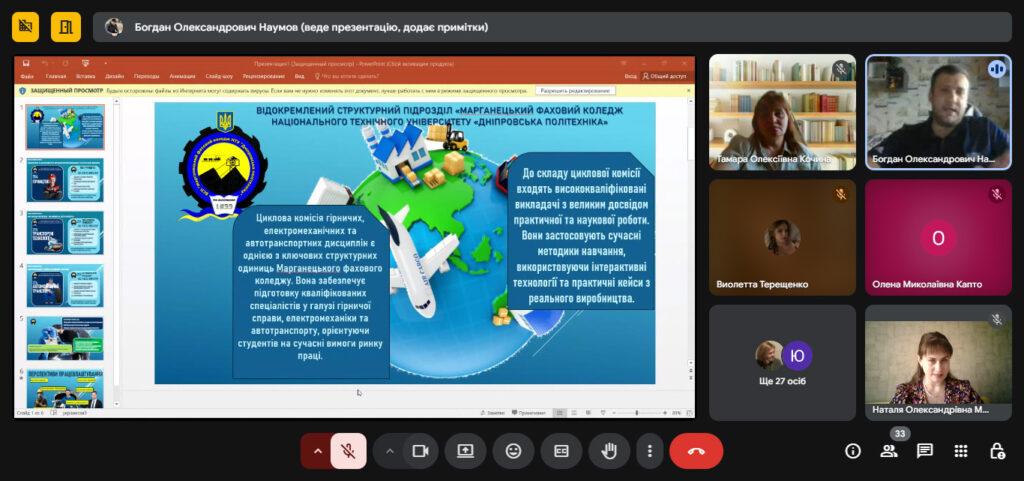Image resolution: width=1024 pixels, height=481 pixels.
Task: Click the zoom in plus button
Action: (x=665, y=412)
